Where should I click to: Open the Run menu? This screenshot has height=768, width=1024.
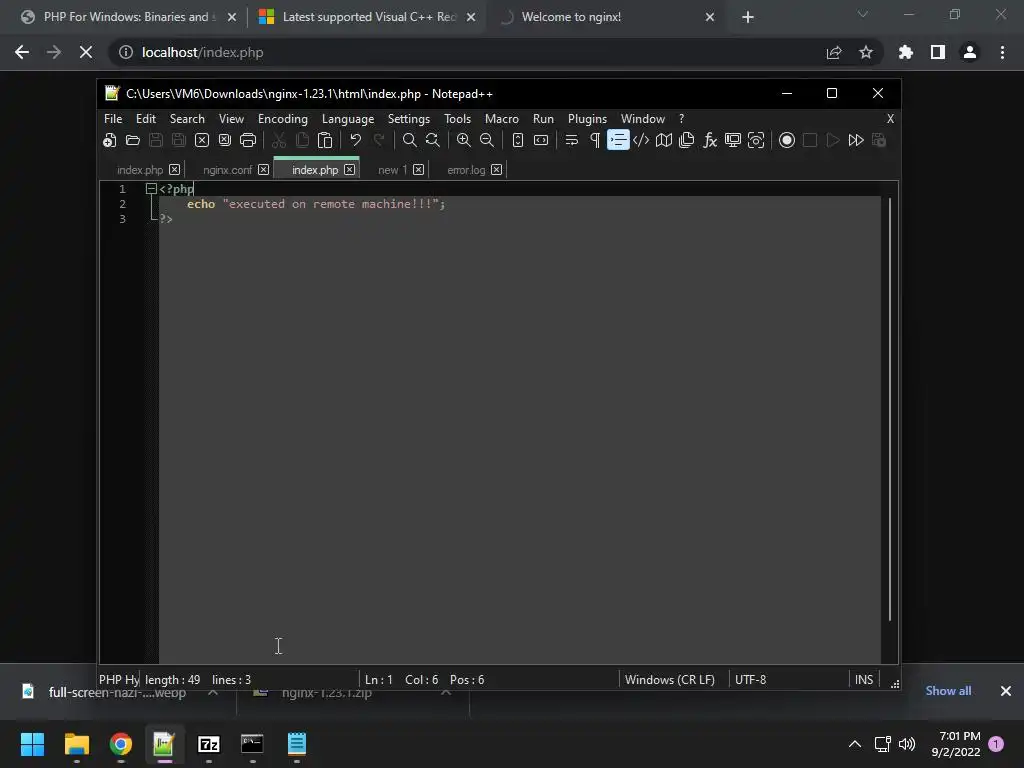click(543, 119)
